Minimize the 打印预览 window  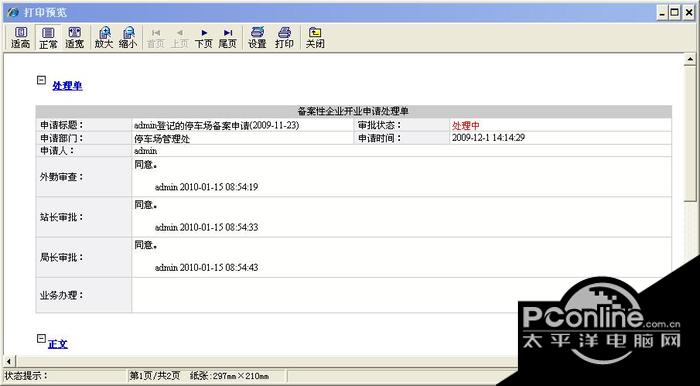pyautogui.click(x=662, y=13)
